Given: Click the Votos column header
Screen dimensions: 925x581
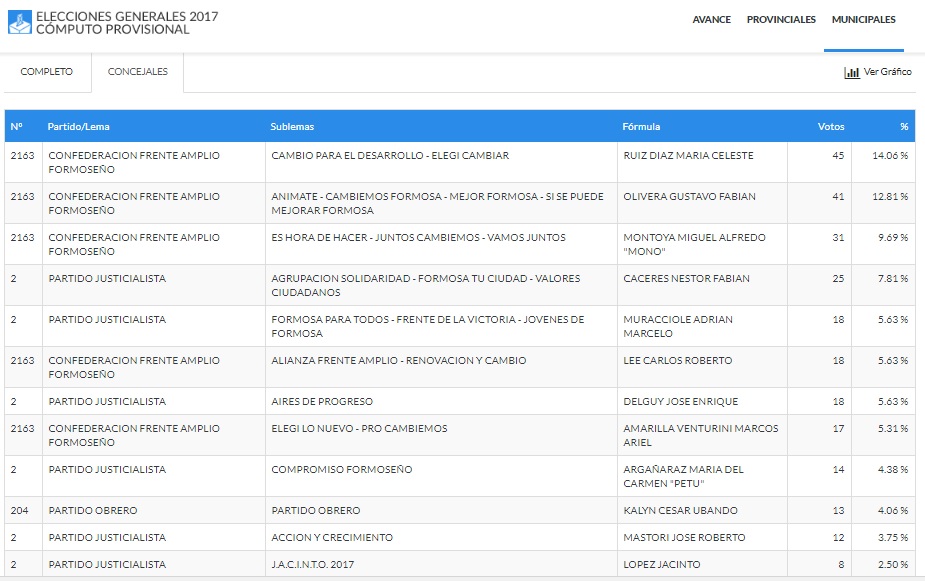Looking at the screenshot, I should click(830, 127).
